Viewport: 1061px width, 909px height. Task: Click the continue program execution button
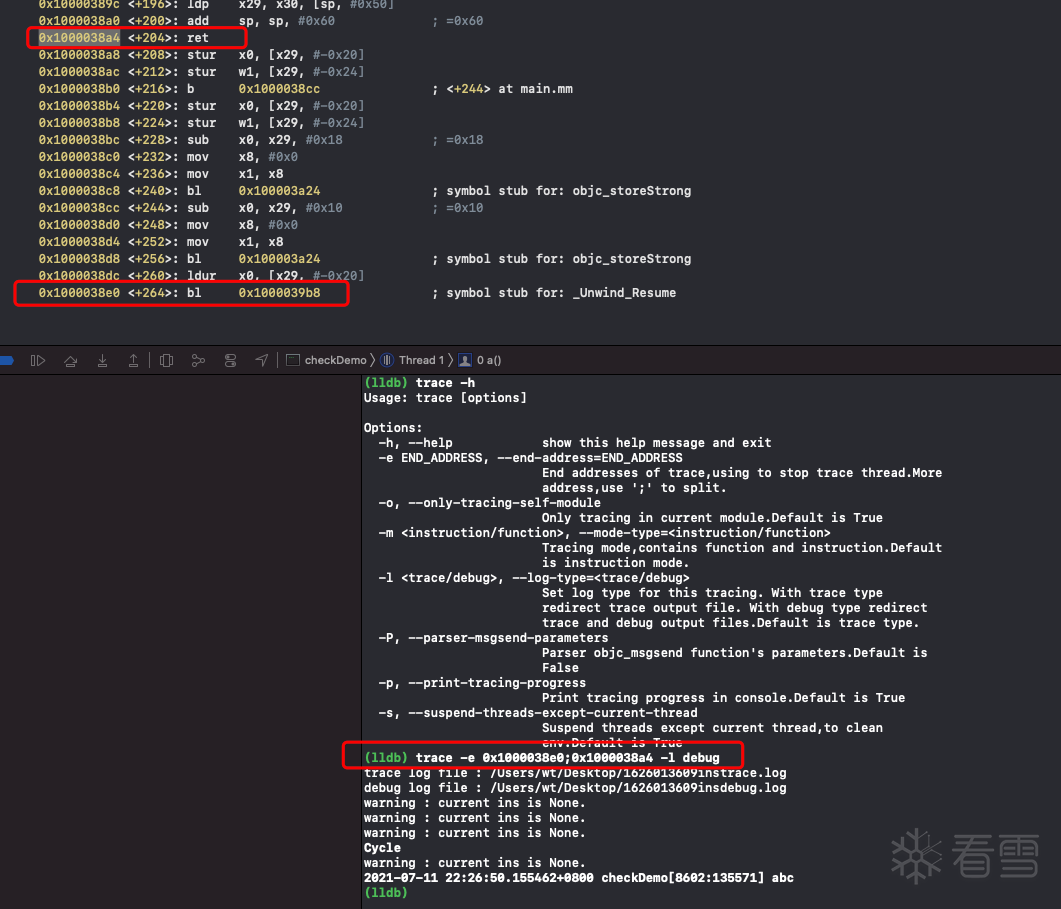coord(38,360)
